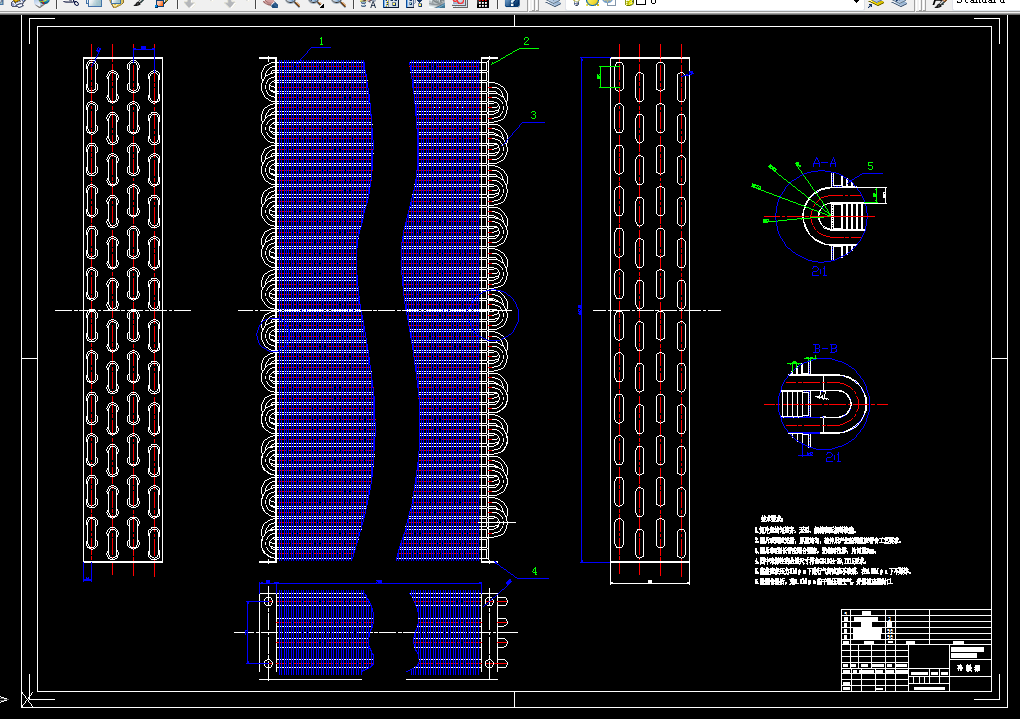
Task: Select the Match Properties brush icon
Action: (139, 2)
